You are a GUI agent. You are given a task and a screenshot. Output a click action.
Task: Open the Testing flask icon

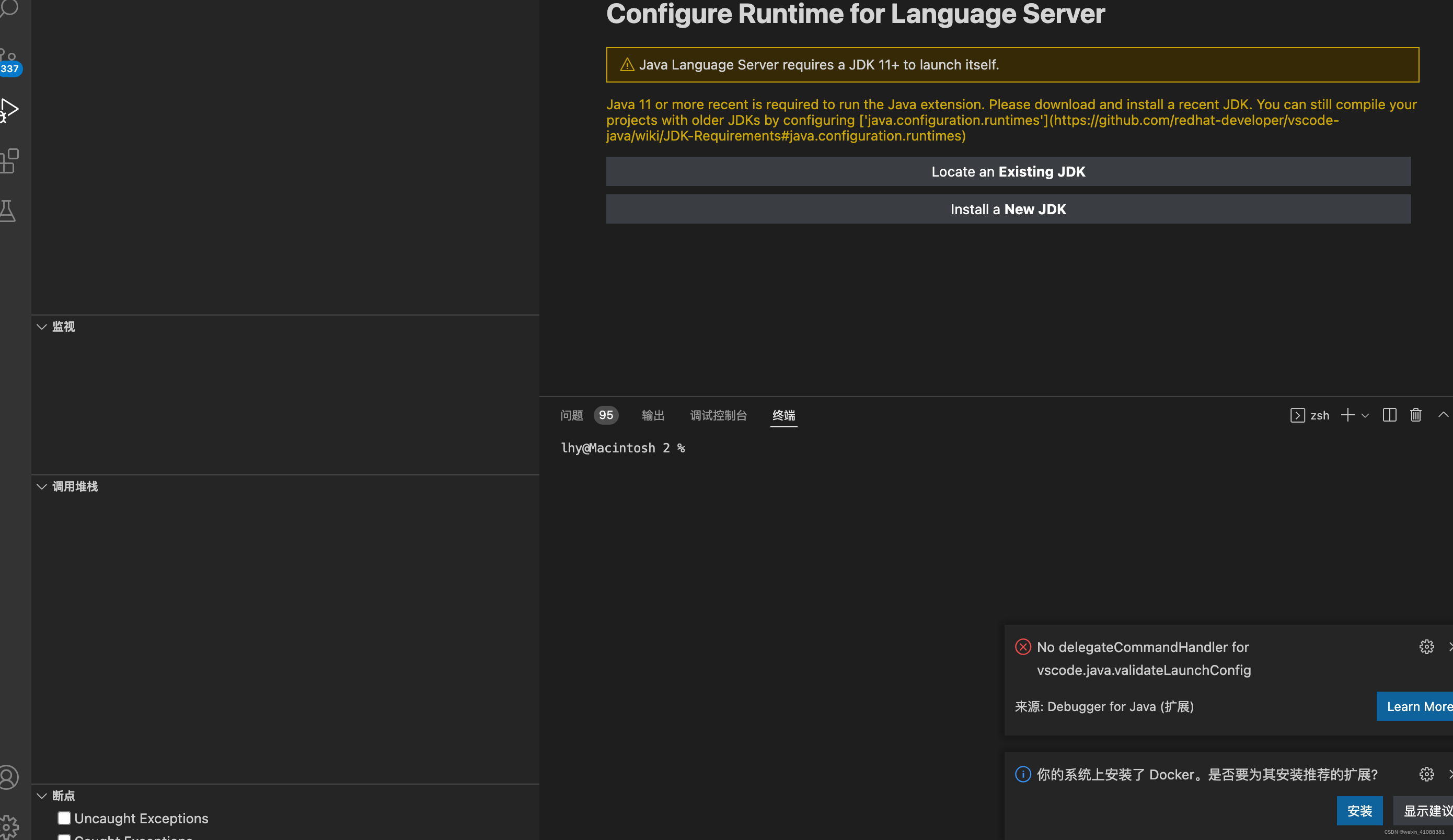pyautogui.click(x=8, y=211)
